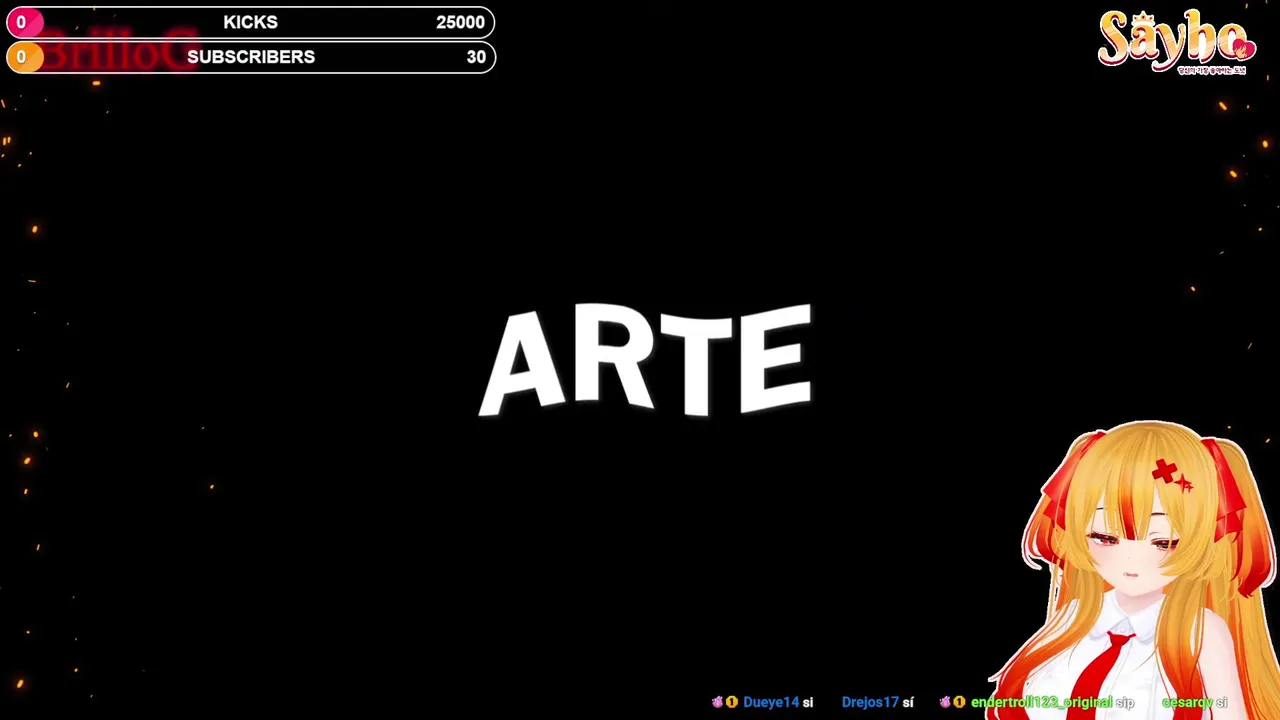Open chat user Dueye14
Viewport: 1280px width, 720px height.
click(x=771, y=702)
